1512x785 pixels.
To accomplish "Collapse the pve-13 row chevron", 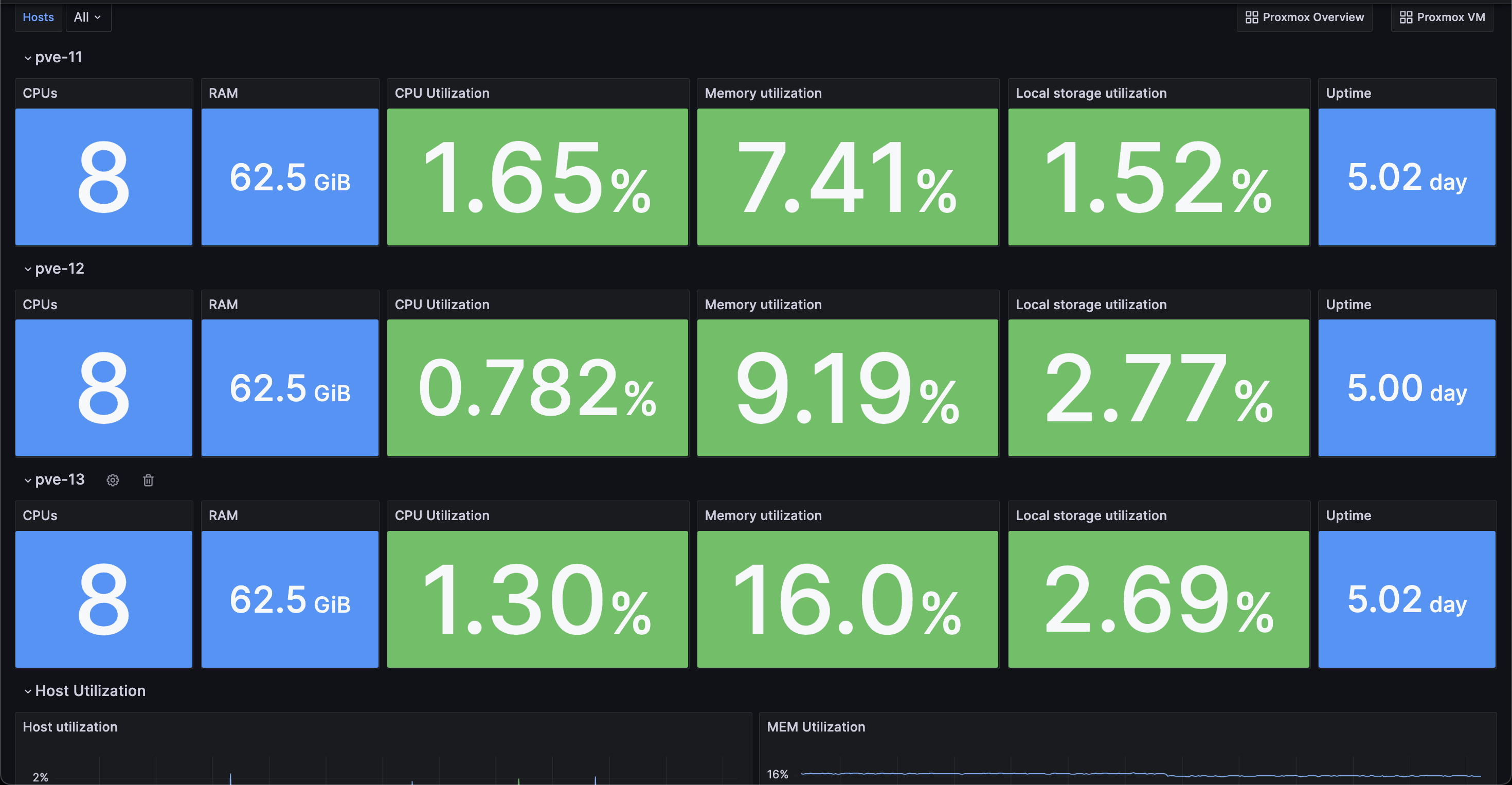I will pos(28,480).
